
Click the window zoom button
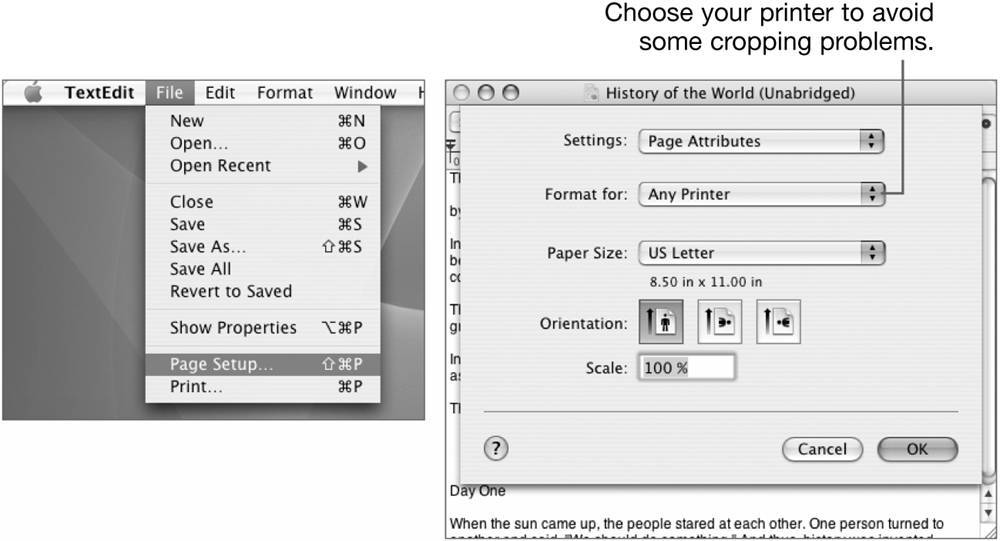pyautogui.click(x=511, y=93)
